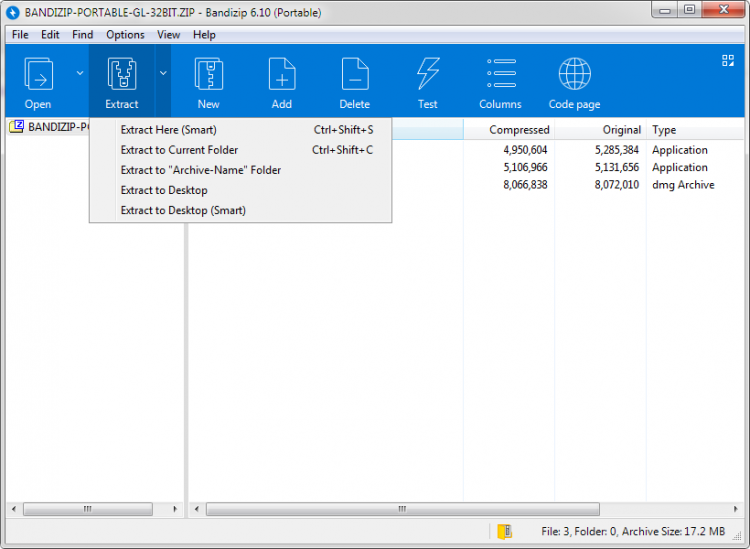
Task: Click the toolbar customize grid icon
Action: point(728,60)
